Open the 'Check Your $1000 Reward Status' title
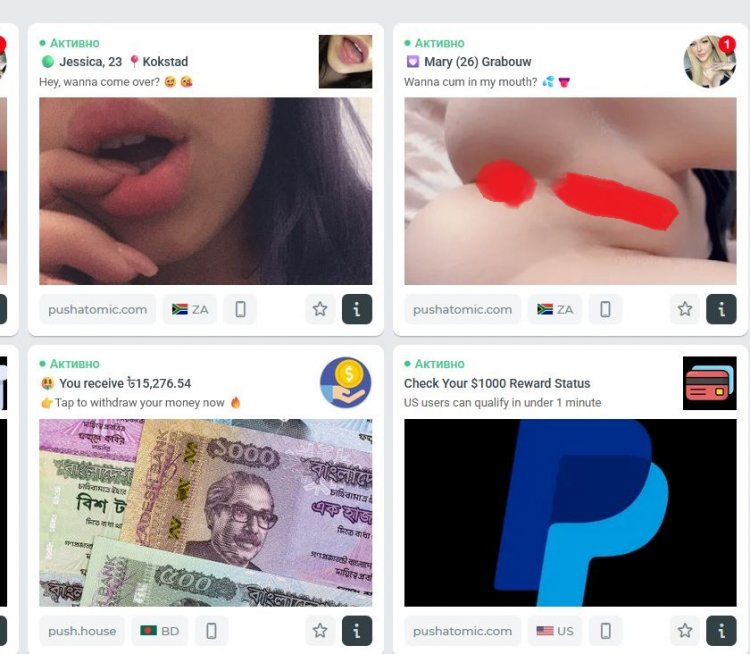Viewport: 750px width, 654px height. coord(497,383)
